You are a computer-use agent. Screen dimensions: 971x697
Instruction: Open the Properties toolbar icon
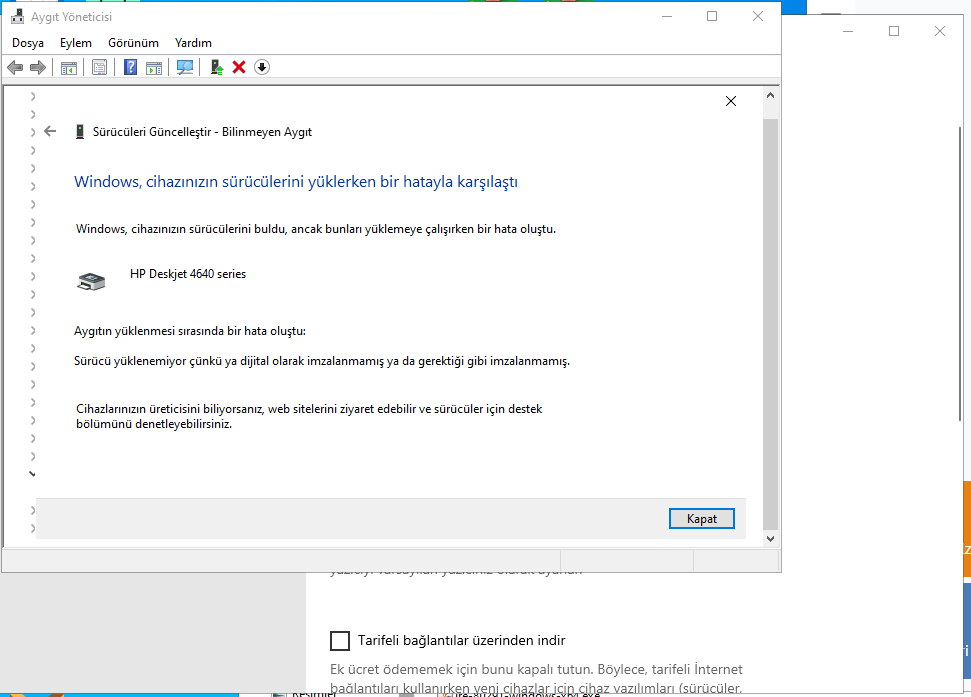[x=99, y=67]
